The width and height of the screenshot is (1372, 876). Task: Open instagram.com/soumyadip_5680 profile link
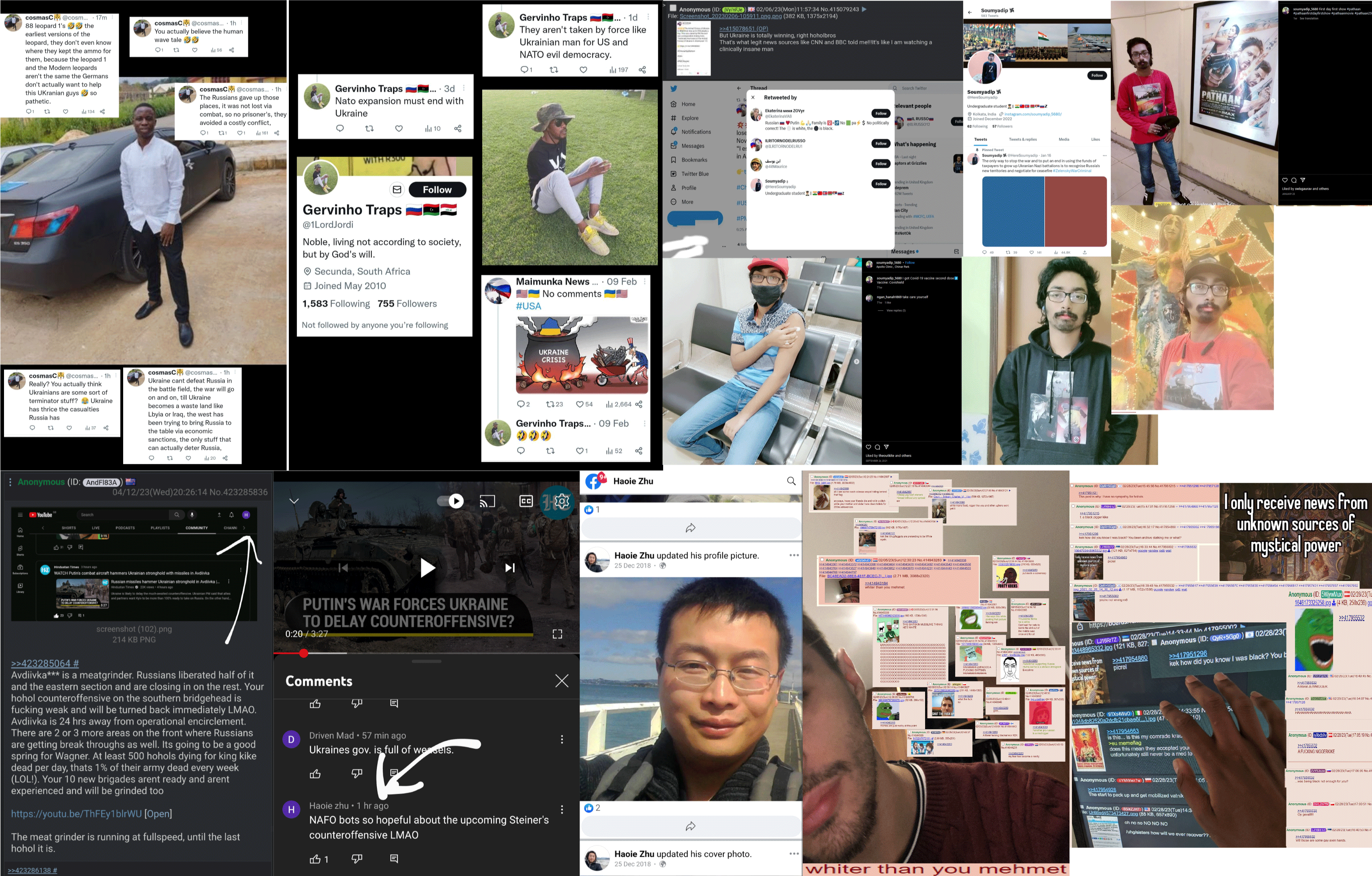point(1033,114)
